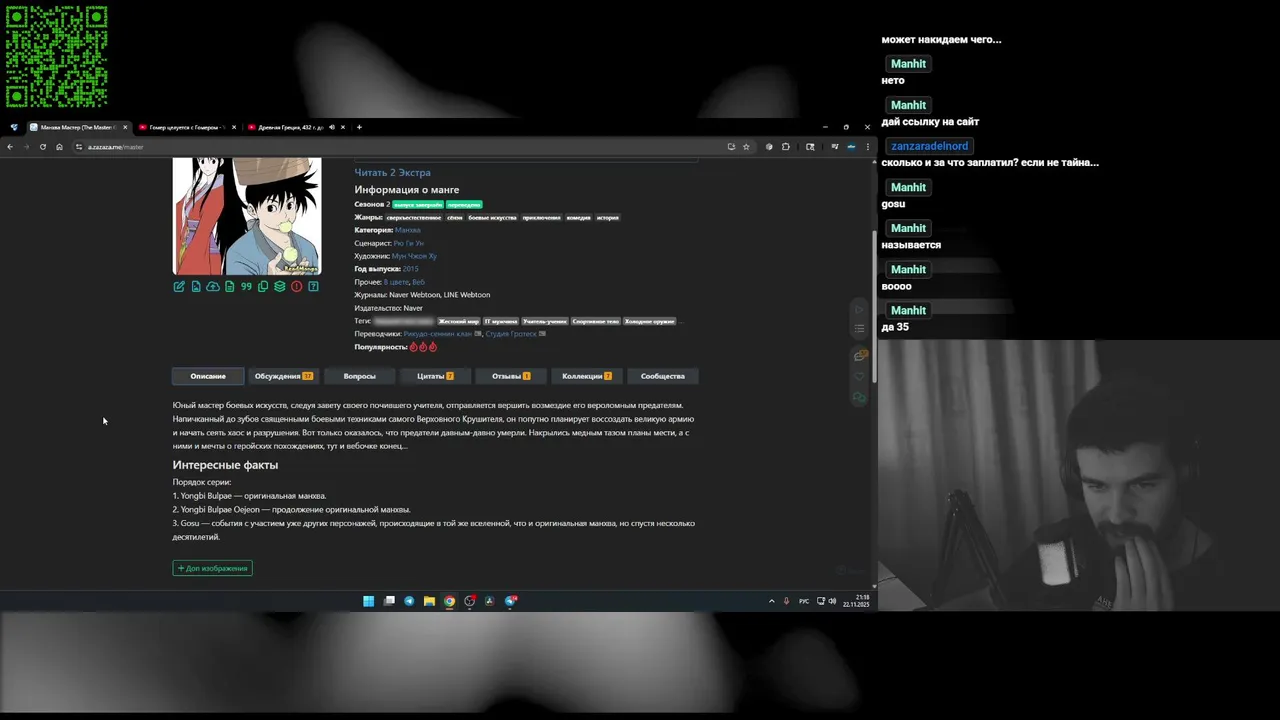1280x720 pixels.
Task: Close the Манхва Мастер browser tab
Action: pyautogui.click(x=125, y=127)
